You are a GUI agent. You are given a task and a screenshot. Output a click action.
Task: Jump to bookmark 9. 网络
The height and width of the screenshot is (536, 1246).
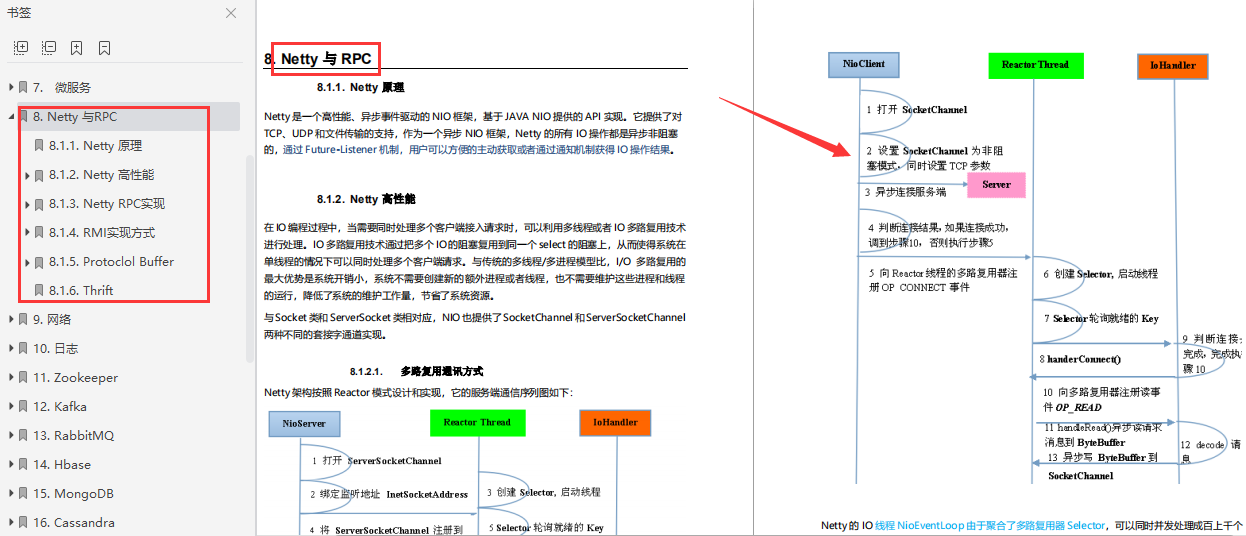pos(52,320)
